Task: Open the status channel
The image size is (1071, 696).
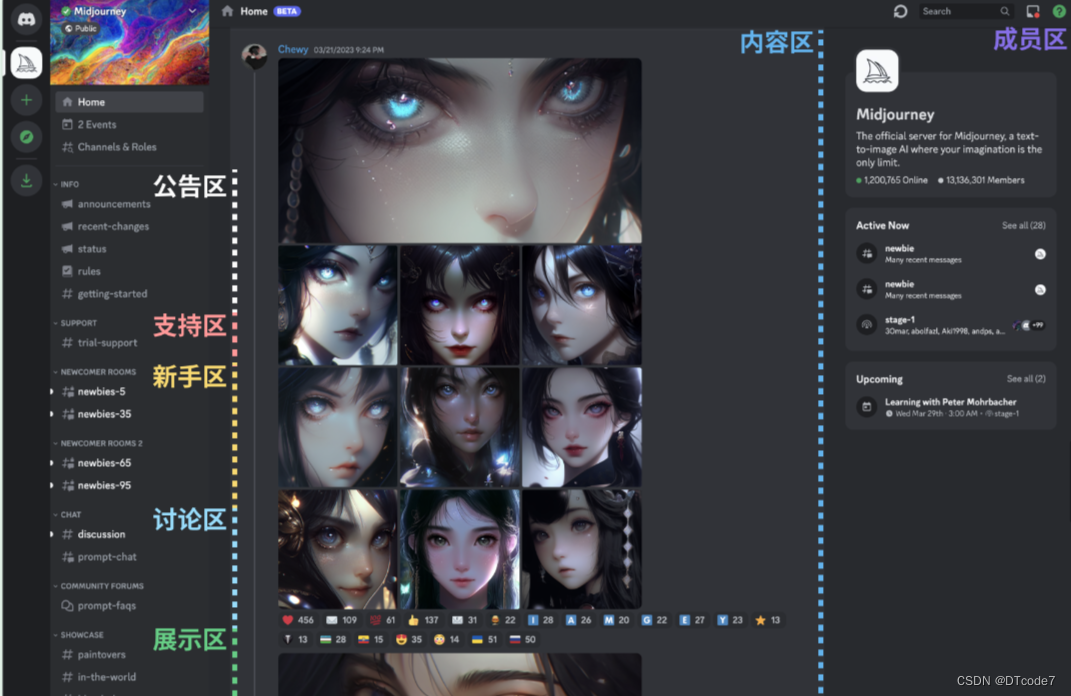Action: coord(85,249)
